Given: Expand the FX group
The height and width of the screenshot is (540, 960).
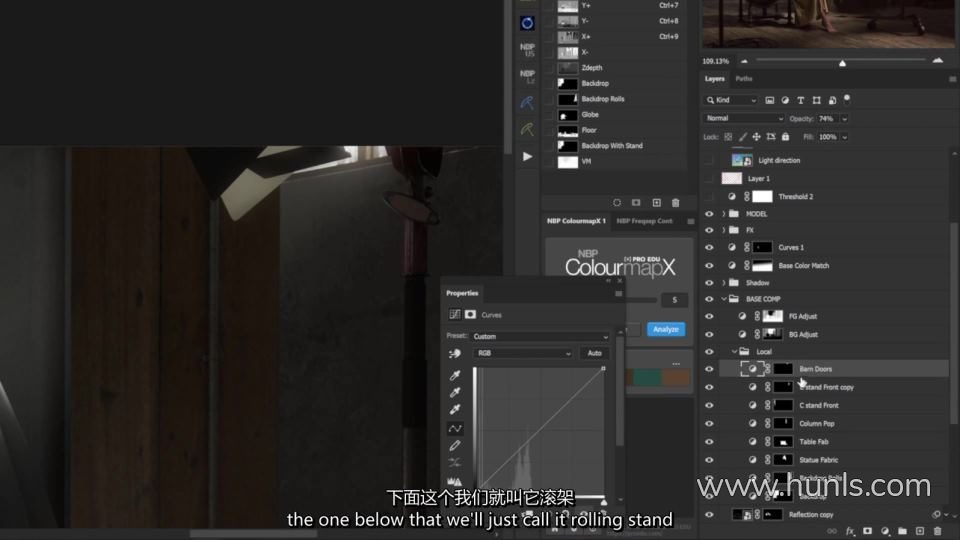Looking at the screenshot, I should pos(724,230).
